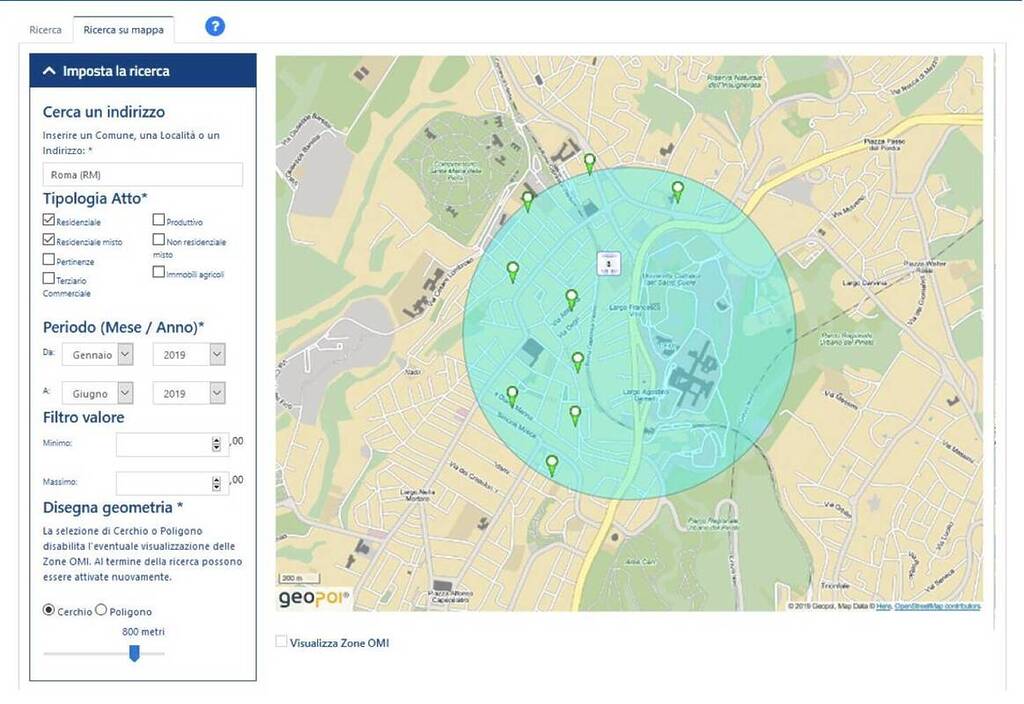Select the Ricerca su mappa tab
Image resolution: width=1024 pixels, height=704 pixels.
pos(123,29)
